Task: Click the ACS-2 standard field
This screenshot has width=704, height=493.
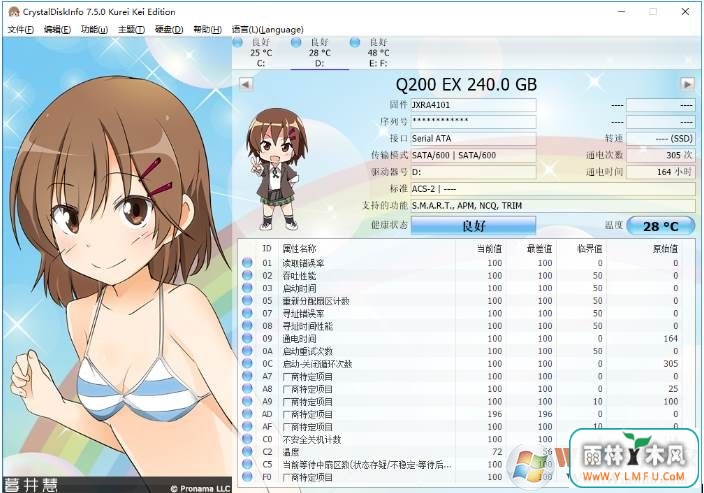Action: [x=553, y=189]
